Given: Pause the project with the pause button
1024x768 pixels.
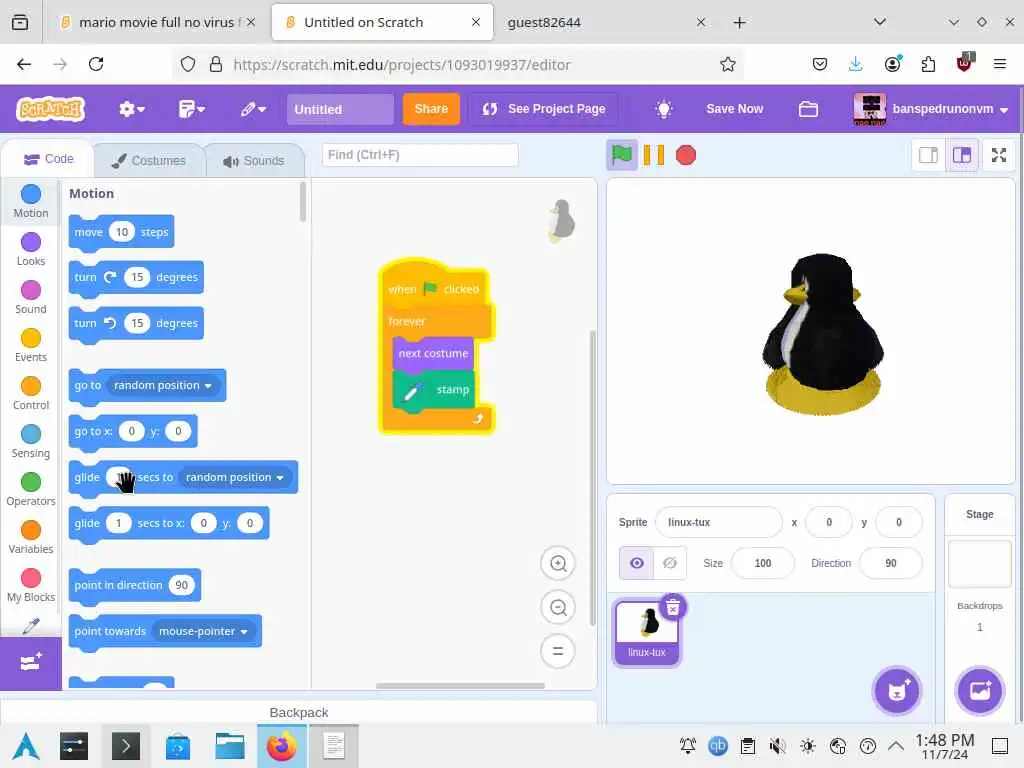Looking at the screenshot, I should click(x=654, y=155).
